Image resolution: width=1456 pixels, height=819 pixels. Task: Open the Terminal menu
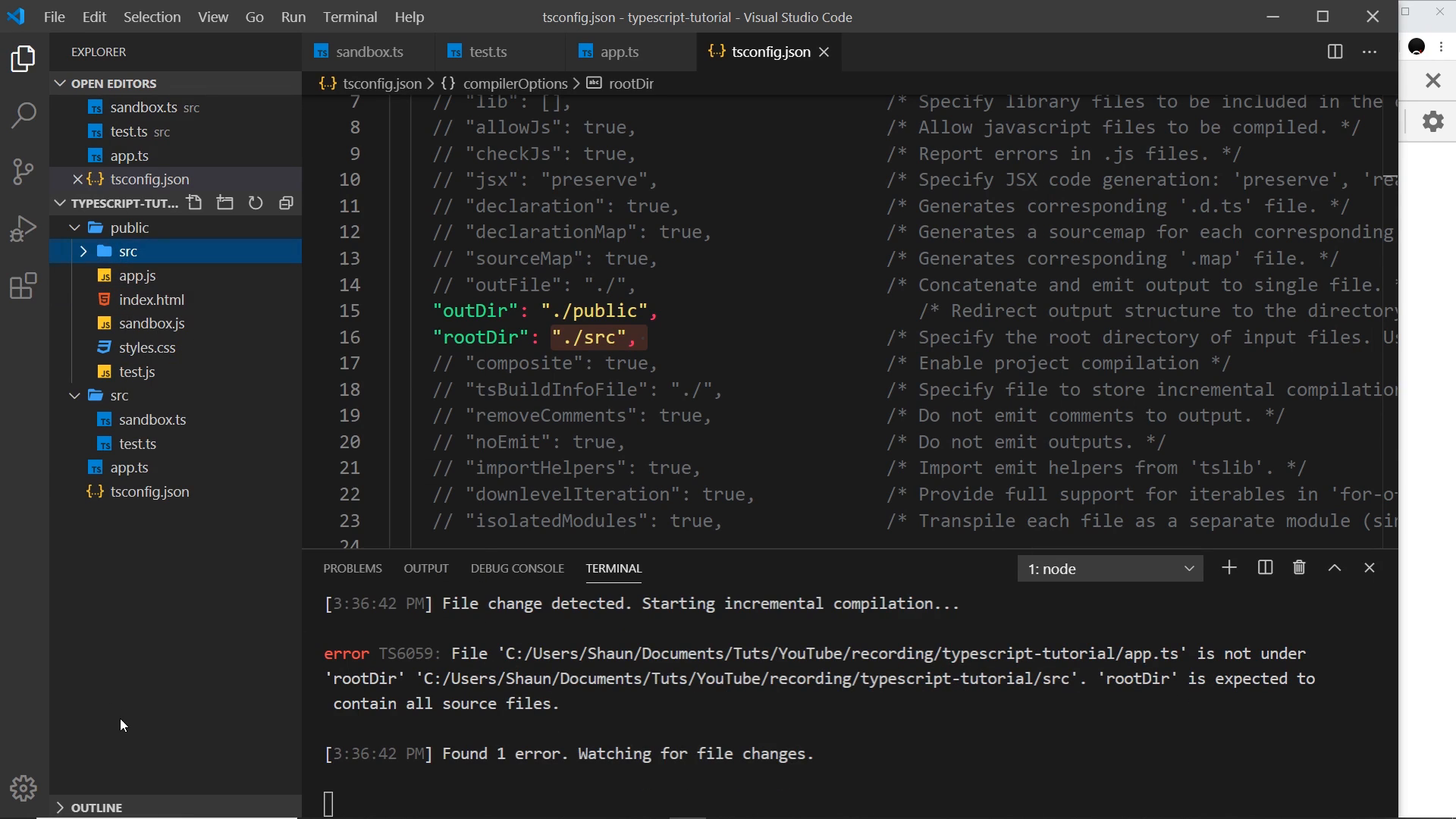pos(350,17)
